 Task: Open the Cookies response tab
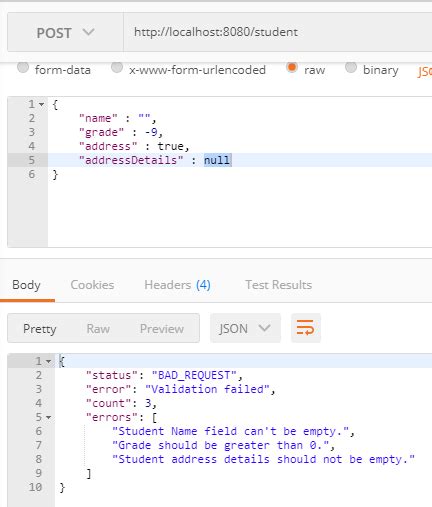[x=92, y=285]
